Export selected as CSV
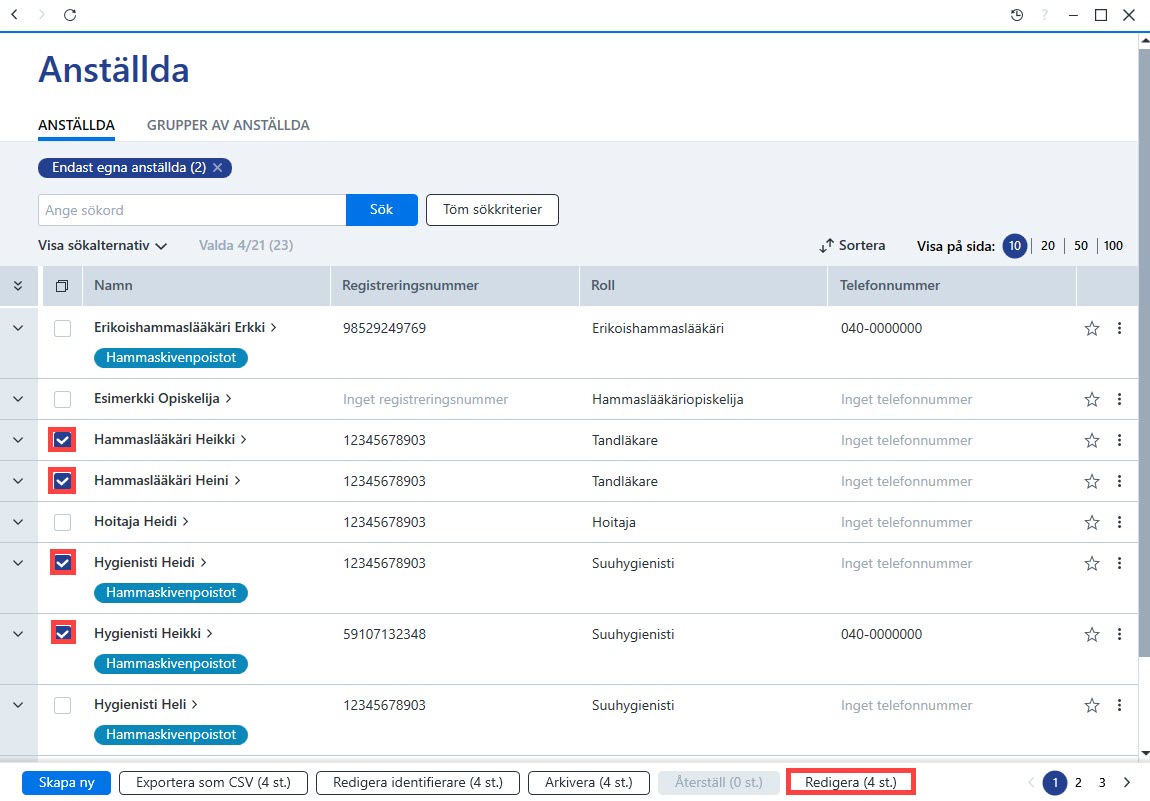The height and width of the screenshot is (801, 1150). [213, 783]
